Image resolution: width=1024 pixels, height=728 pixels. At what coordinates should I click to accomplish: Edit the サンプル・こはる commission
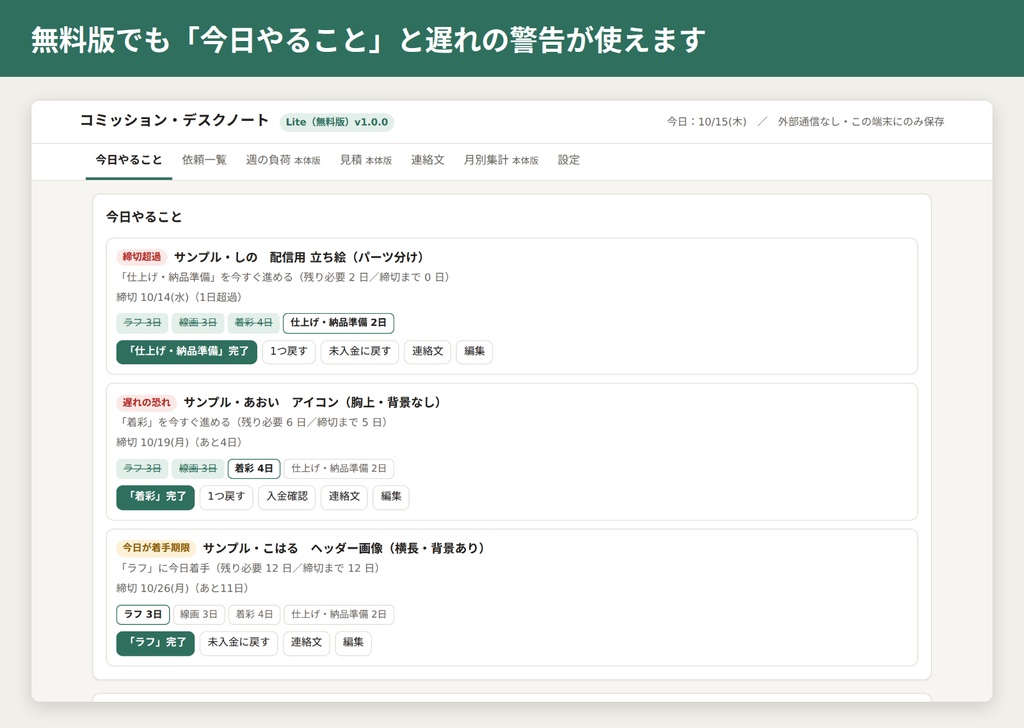point(353,643)
